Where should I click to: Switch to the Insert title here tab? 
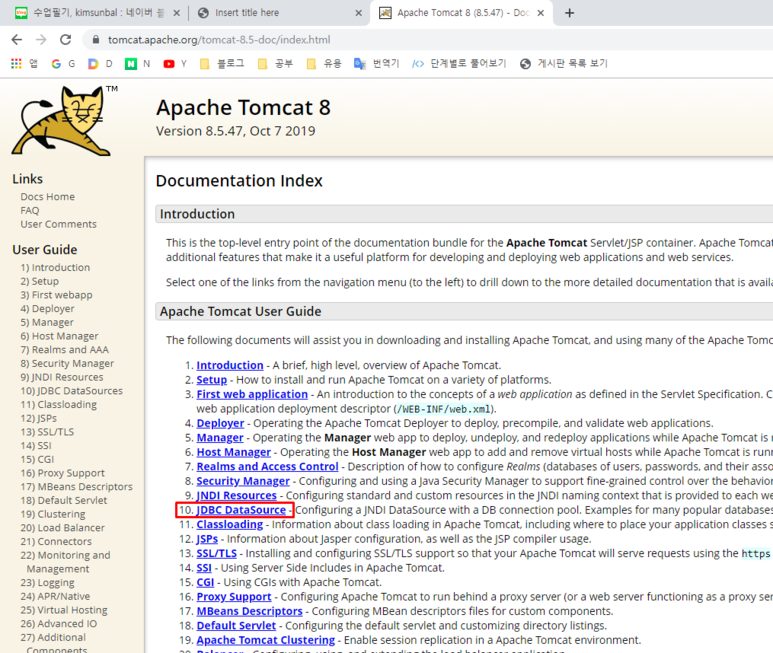(280, 13)
